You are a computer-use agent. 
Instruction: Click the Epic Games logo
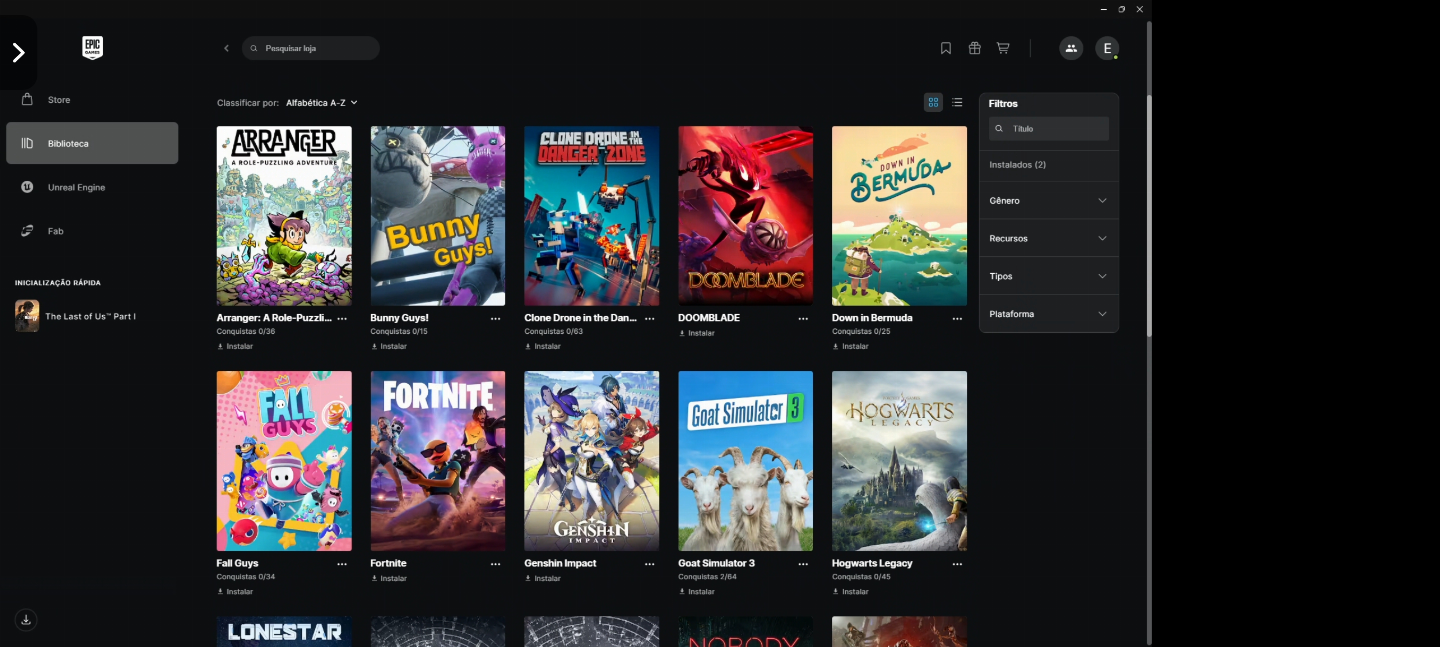click(93, 48)
